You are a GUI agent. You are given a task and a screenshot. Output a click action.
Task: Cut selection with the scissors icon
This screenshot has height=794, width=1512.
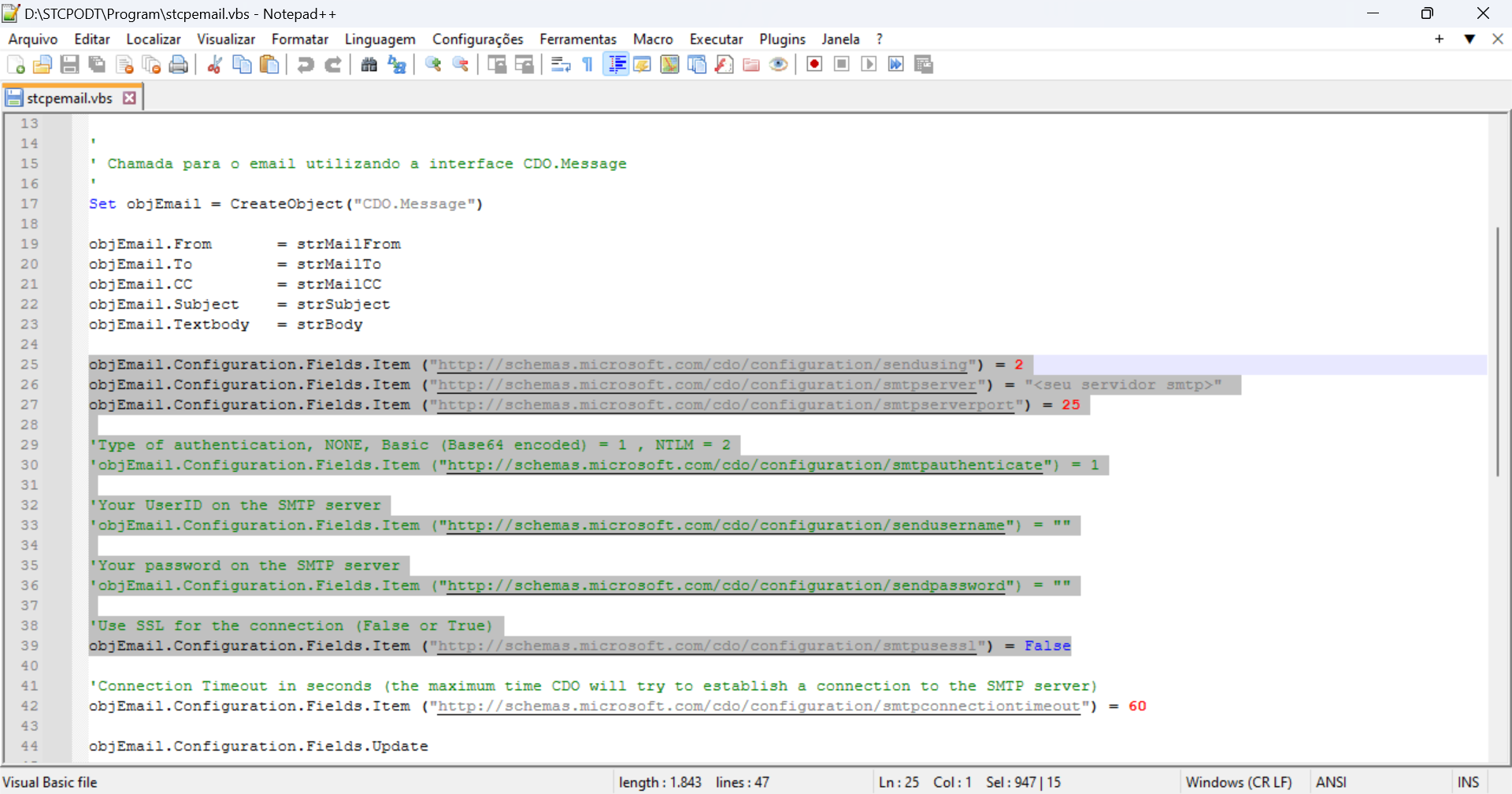pos(214,65)
